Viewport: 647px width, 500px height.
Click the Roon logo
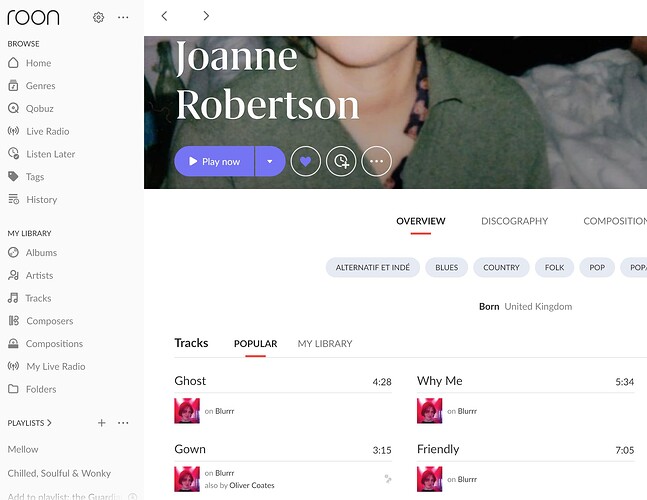[x=33, y=17]
